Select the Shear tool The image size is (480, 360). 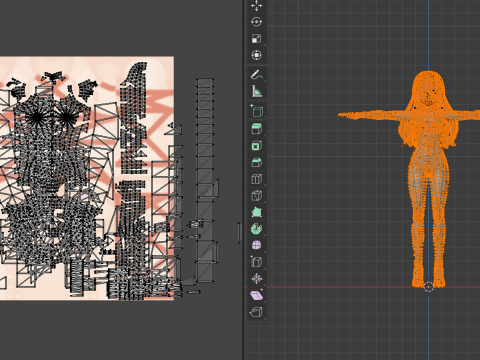coord(256,295)
